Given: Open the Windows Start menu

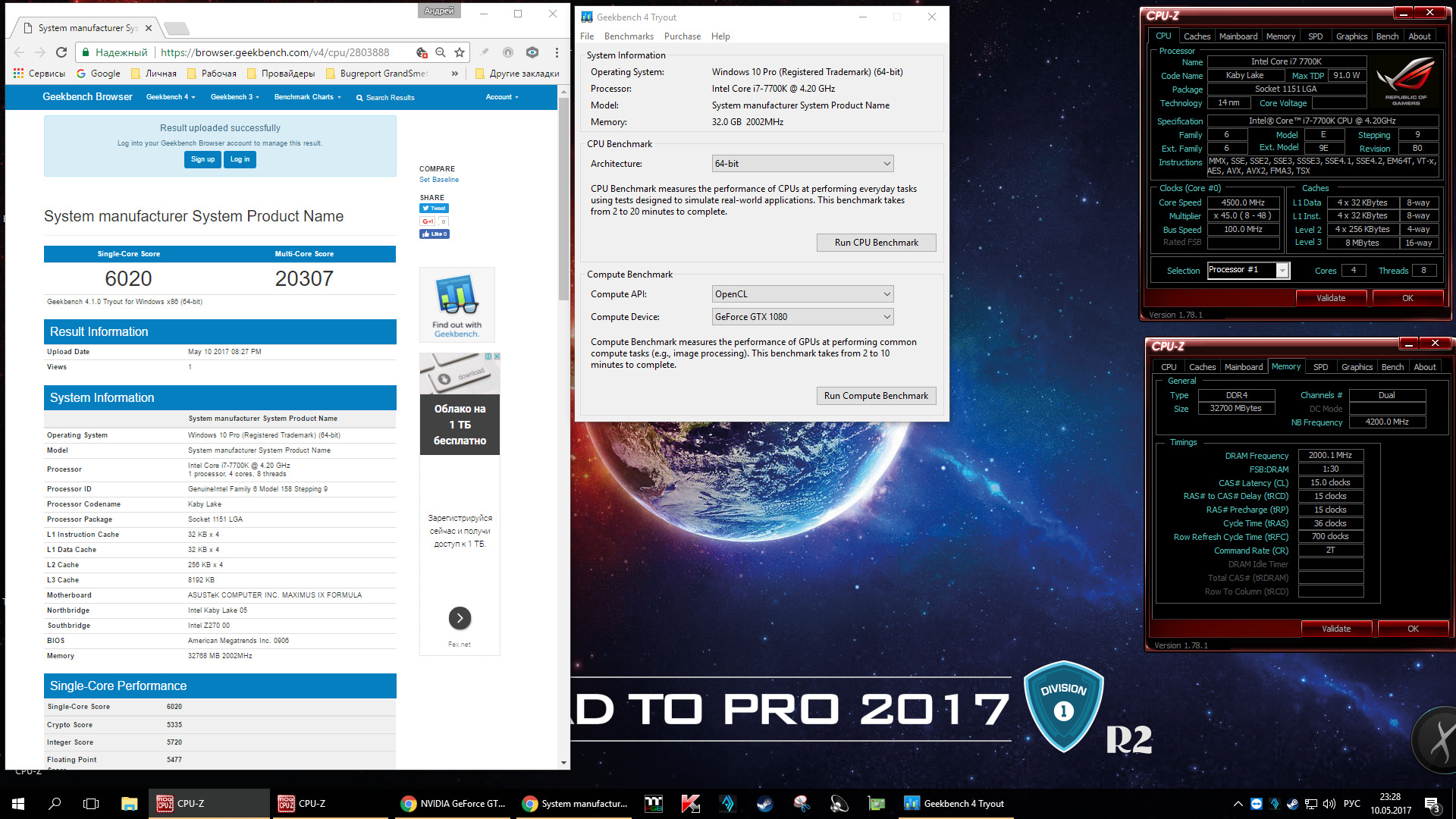Looking at the screenshot, I should click(x=18, y=804).
